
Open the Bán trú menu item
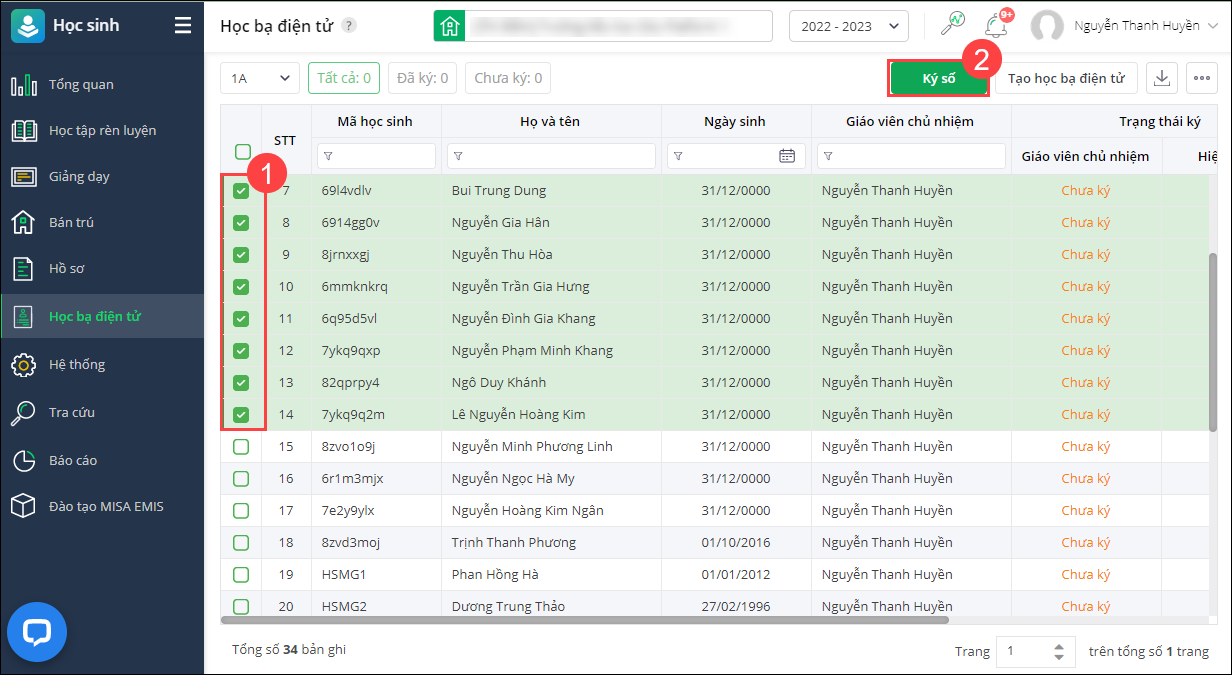pos(102,223)
